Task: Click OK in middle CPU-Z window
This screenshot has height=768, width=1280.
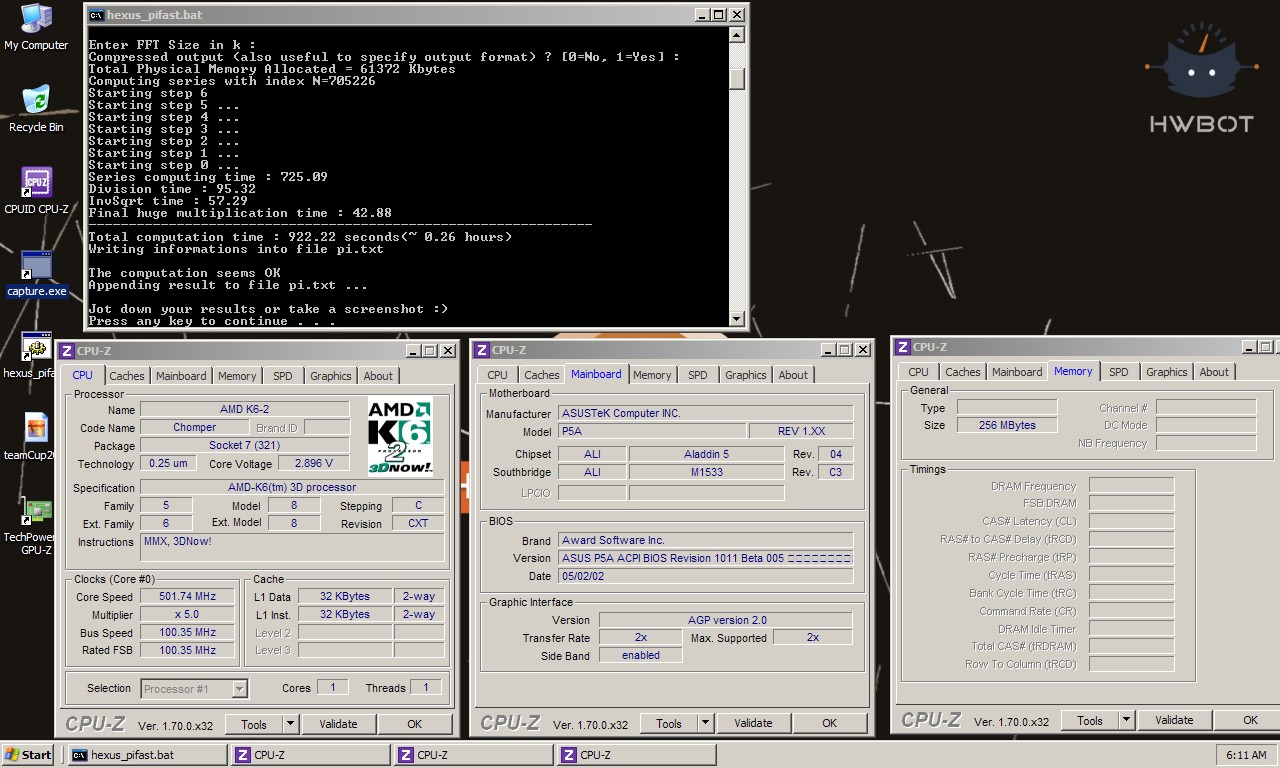Action: (x=829, y=723)
